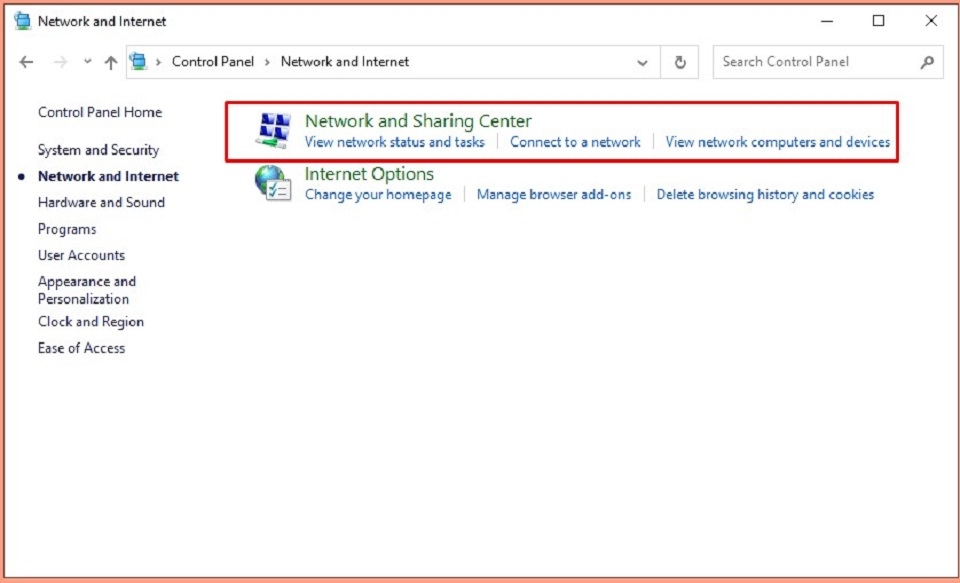Click the Internet Options globe icon

273,183
